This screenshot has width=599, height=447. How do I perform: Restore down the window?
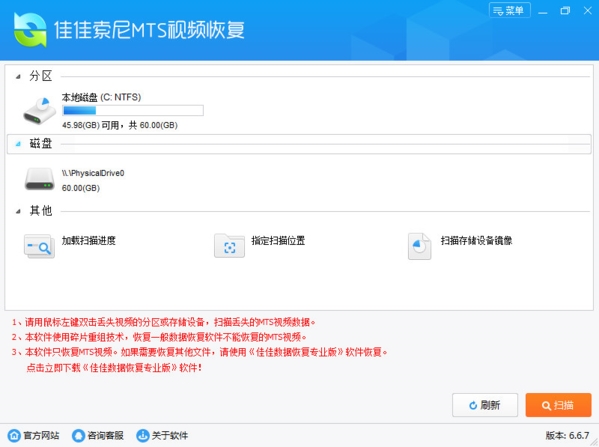565,11
